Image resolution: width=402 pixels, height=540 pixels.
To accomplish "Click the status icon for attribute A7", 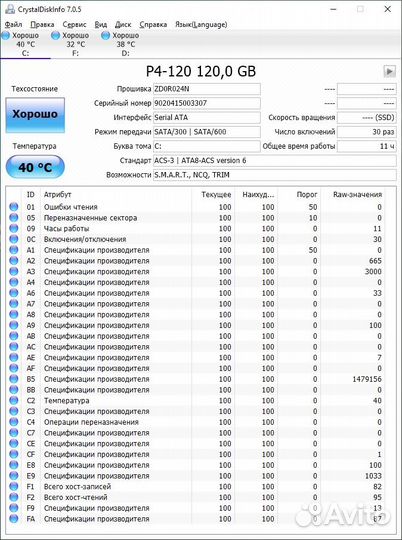I will click(14, 303).
